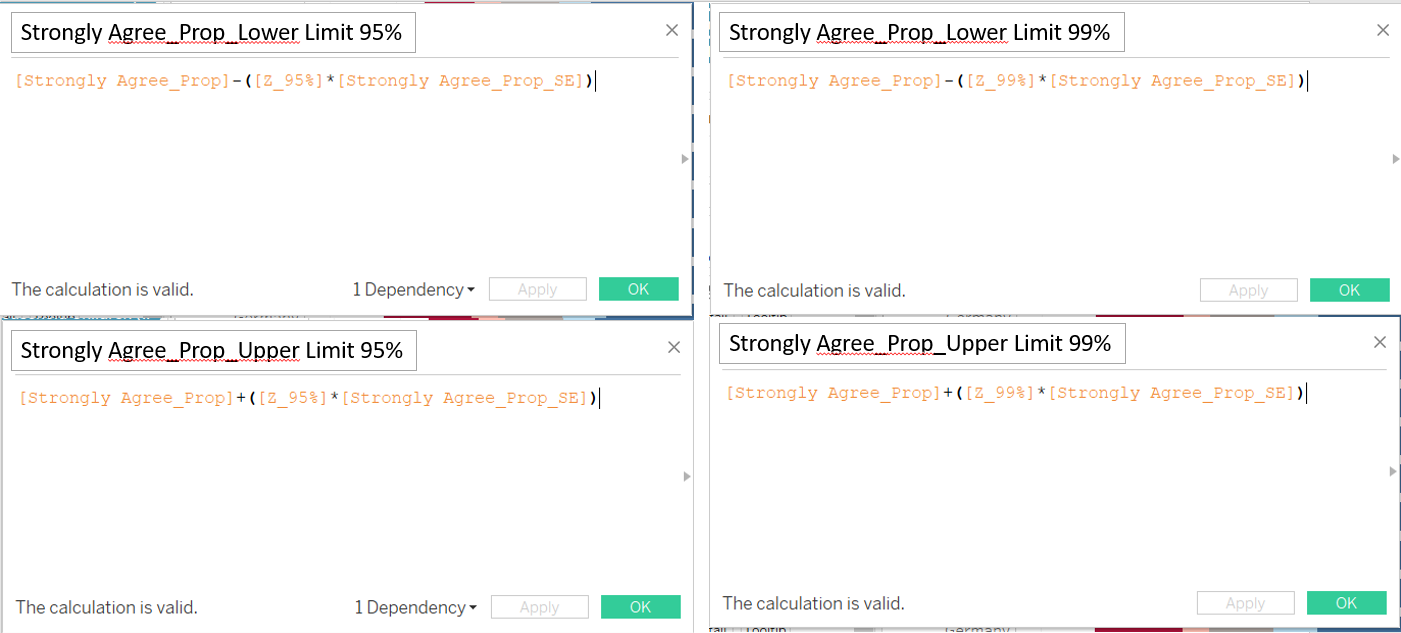
Task: Open the 1 Dependency dropdown for Upper Limit 95%
Action: (416, 607)
